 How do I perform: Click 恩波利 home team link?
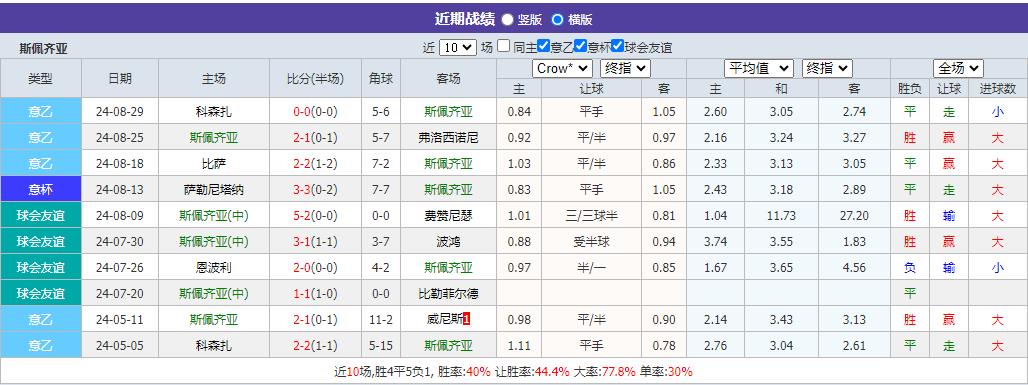[214, 268]
